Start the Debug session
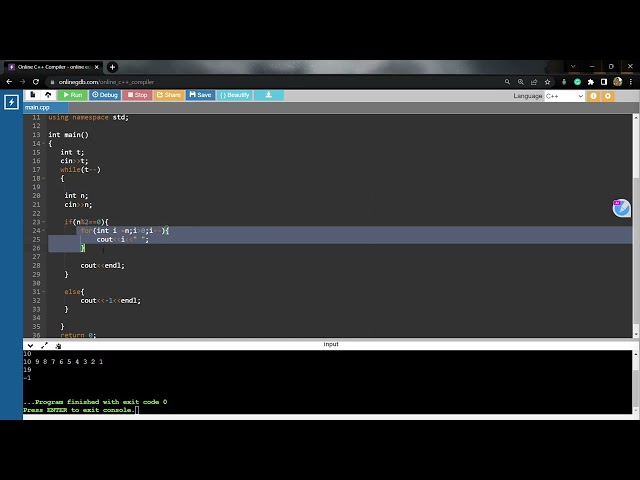 coord(105,95)
